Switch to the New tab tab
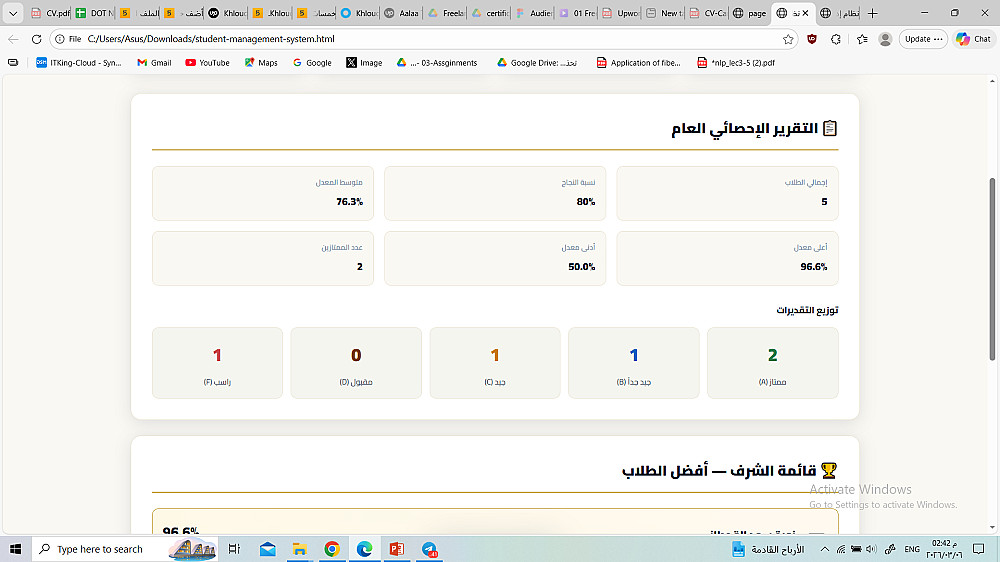The image size is (1000, 562). pos(664,13)
